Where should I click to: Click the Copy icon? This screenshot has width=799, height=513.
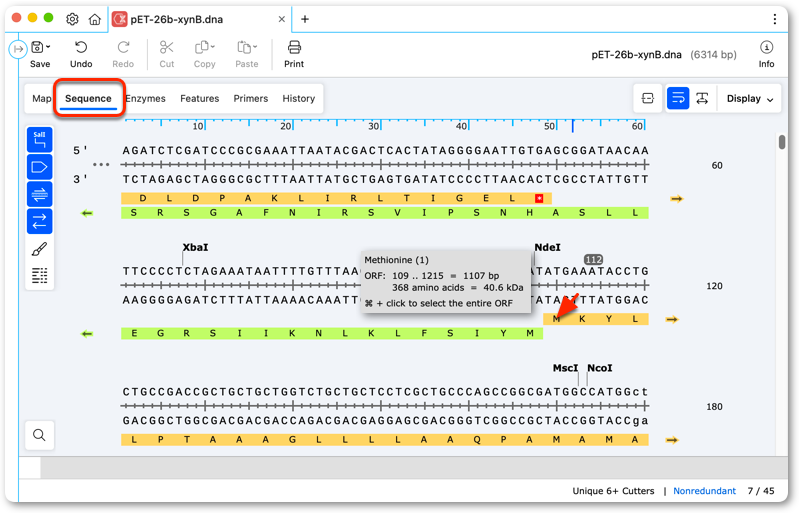[202, 47]
